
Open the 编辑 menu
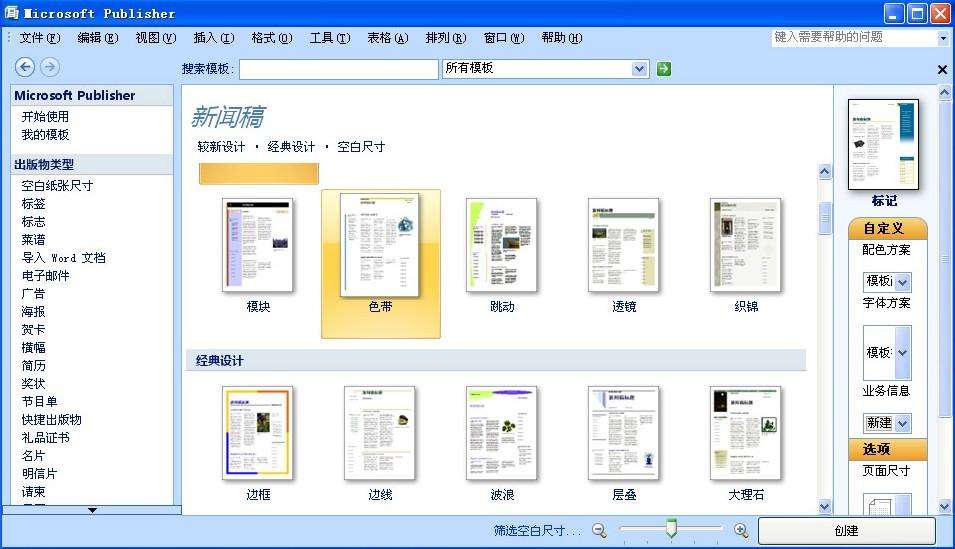tap(97, 38)
